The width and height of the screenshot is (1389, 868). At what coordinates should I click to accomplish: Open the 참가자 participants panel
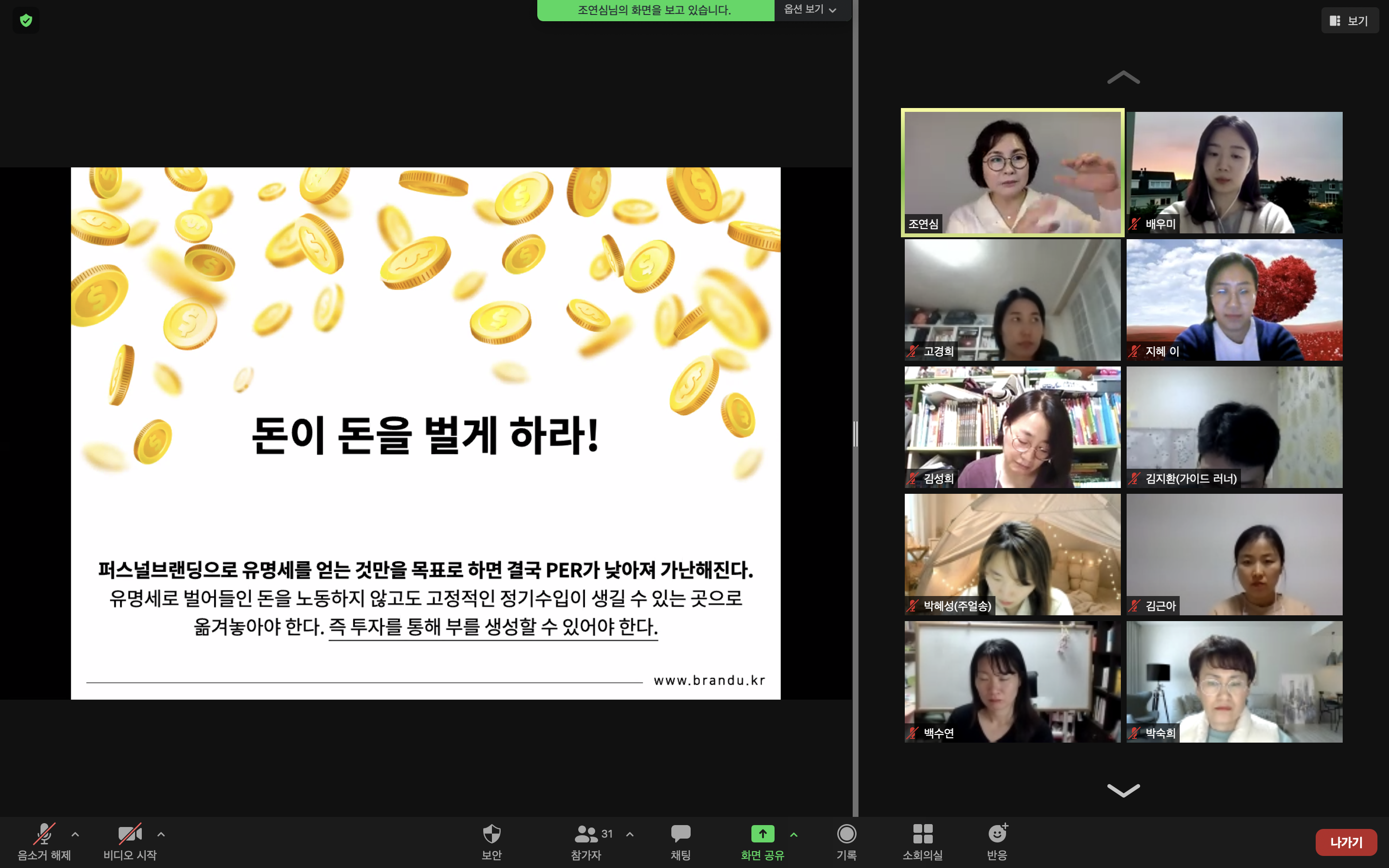[586, 834]
